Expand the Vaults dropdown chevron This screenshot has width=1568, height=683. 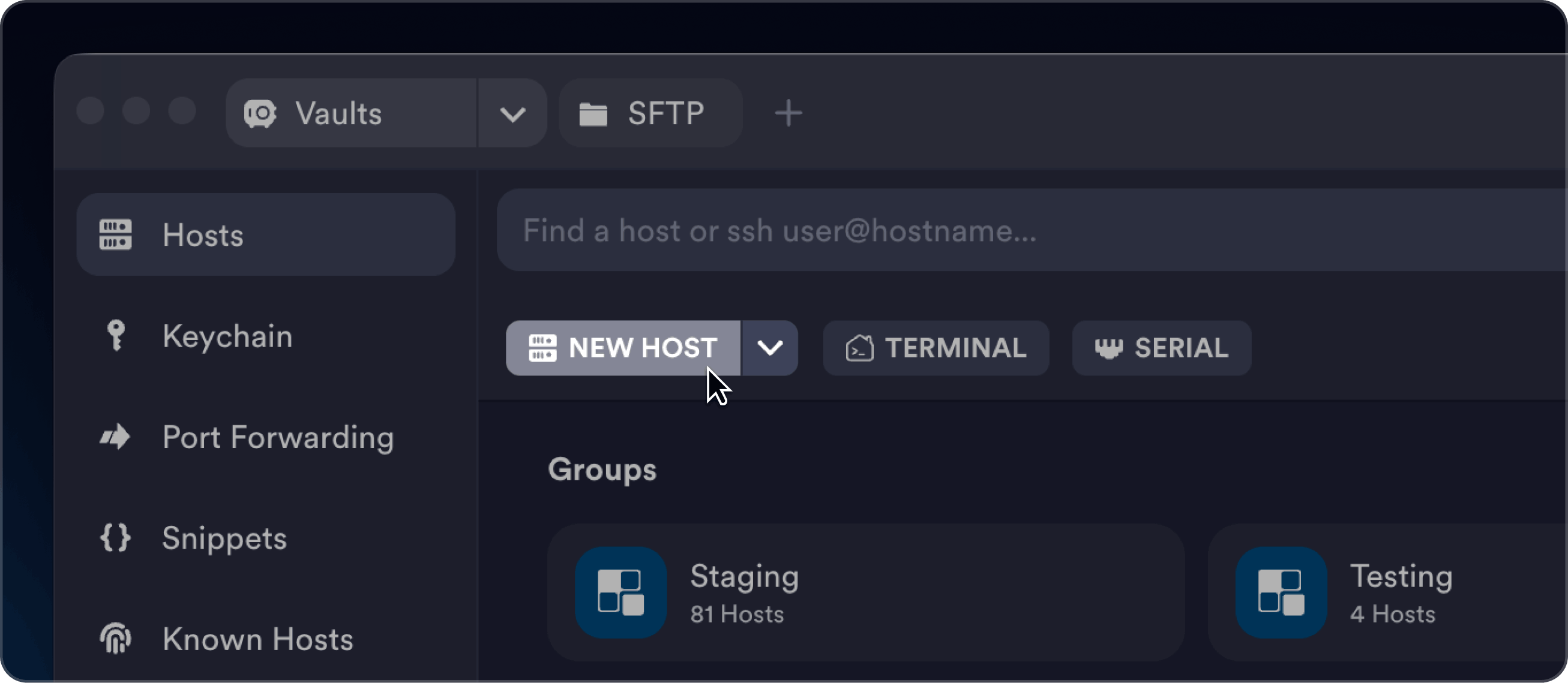pyautogui.click(x=512, y=113)
